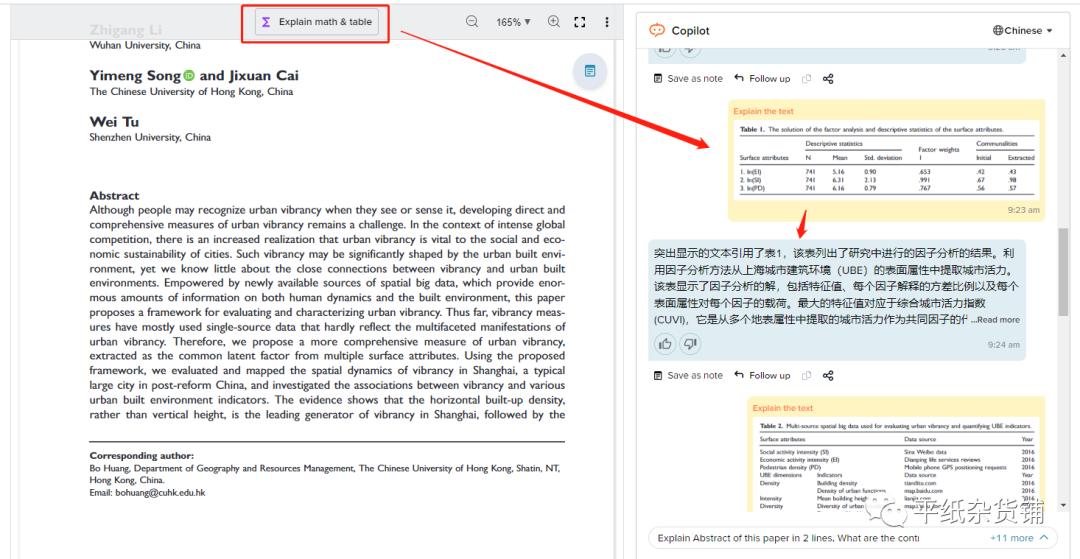Screen dimensions: 1080x559
Task: Zoom out the PDF with minus magnifier
Action: tap(472, 22)
